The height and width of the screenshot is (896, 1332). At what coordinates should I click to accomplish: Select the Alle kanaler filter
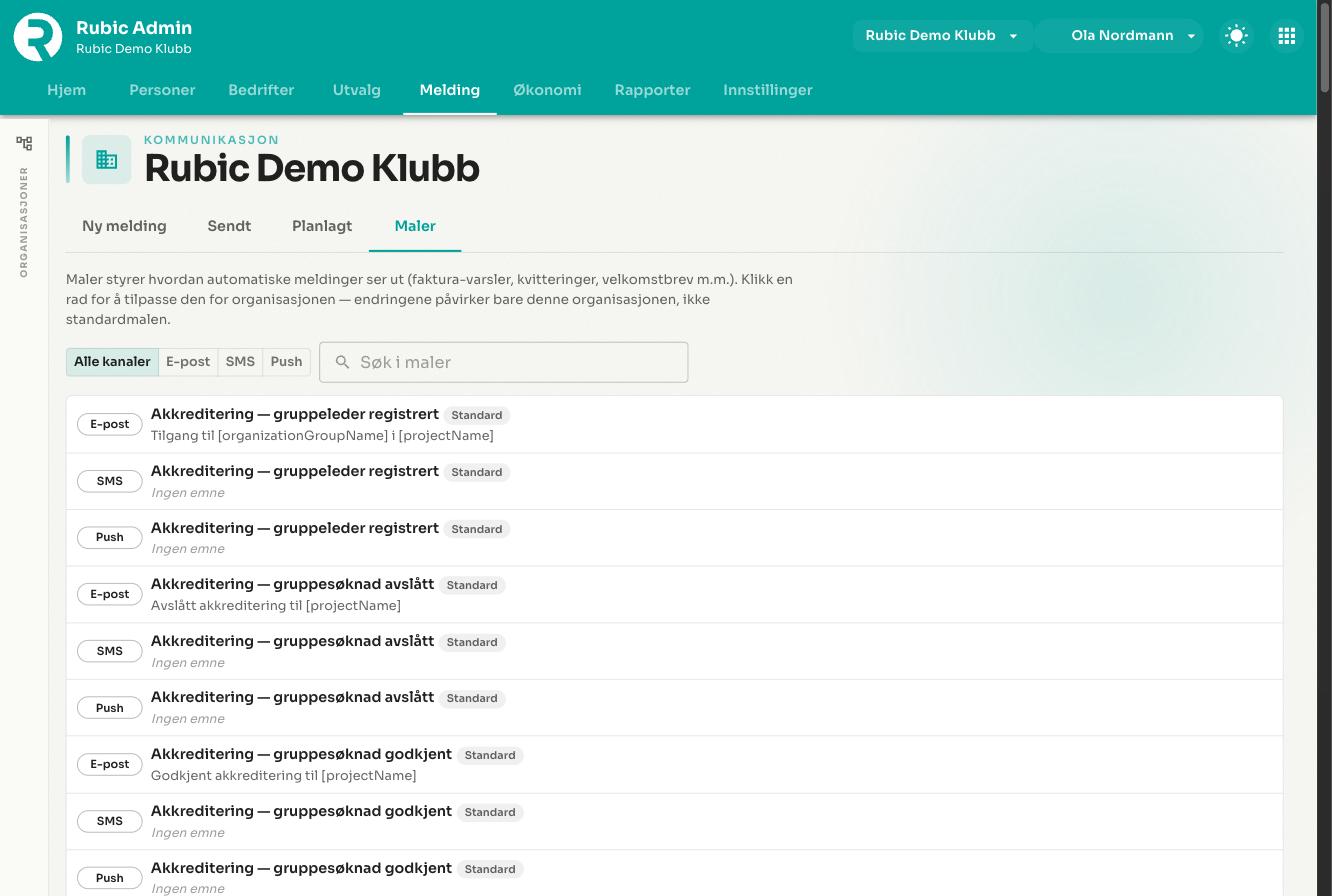(x=112, y=362)
